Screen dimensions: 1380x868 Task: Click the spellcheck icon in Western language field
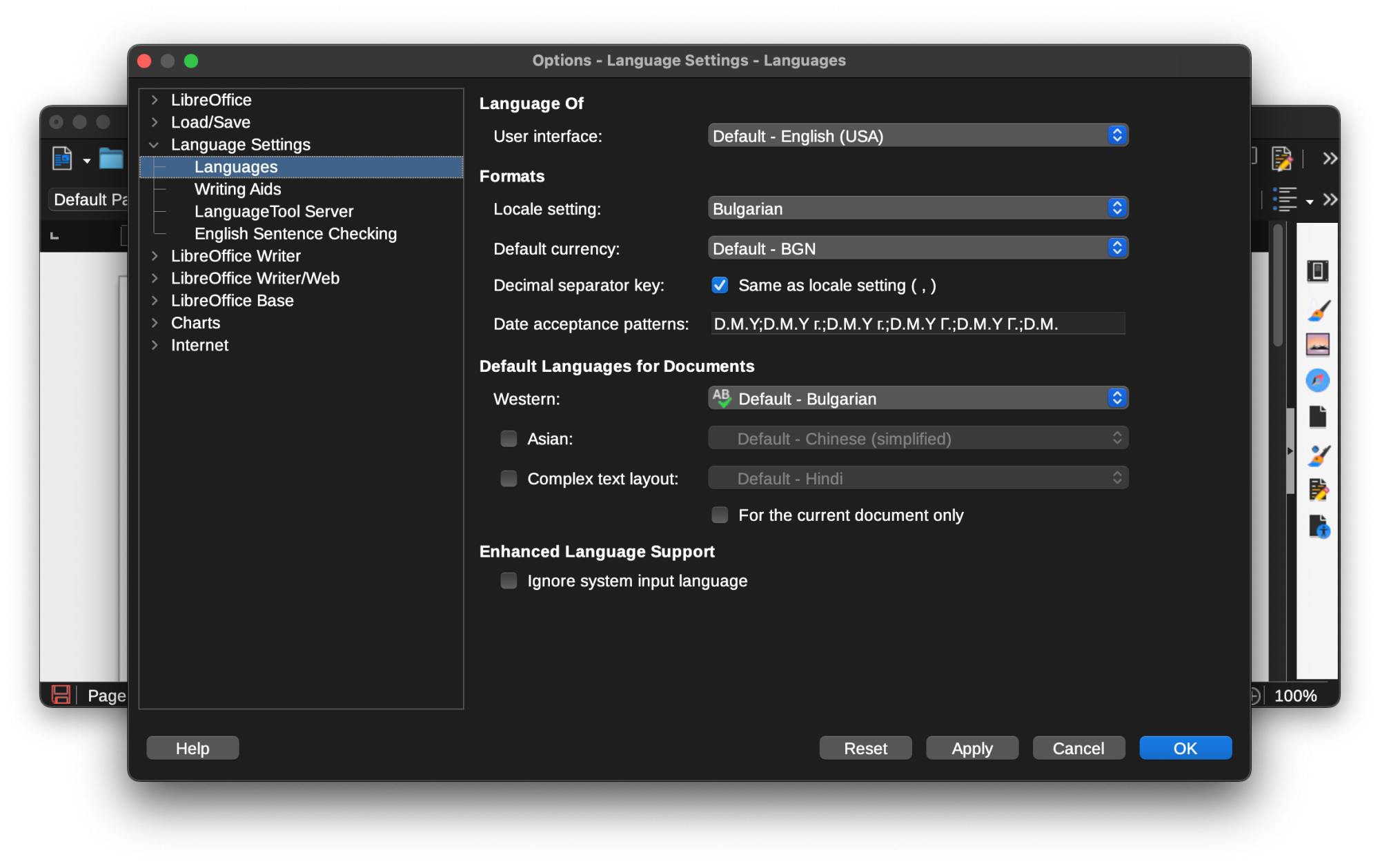tap(722, 398)
